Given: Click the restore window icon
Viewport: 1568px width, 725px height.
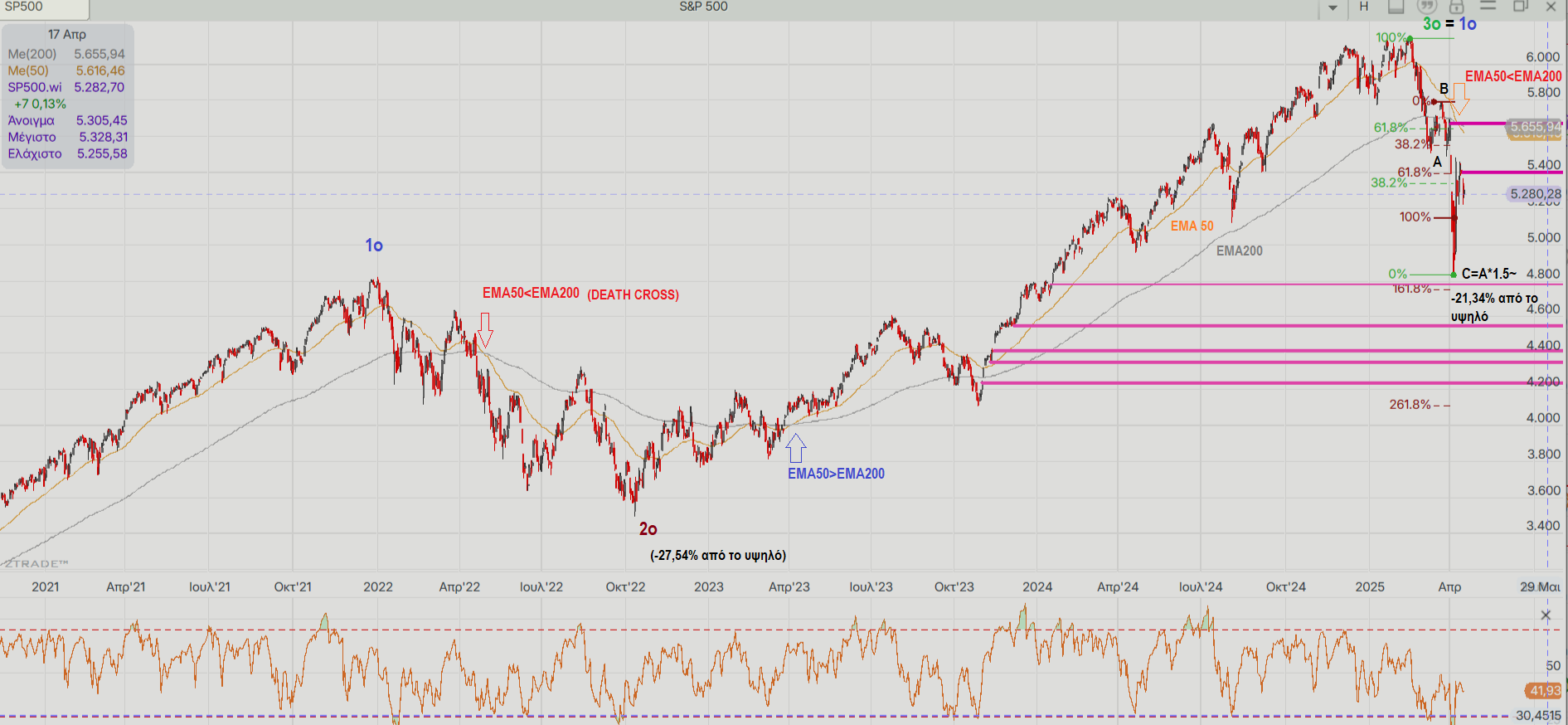Looking at the screenshot, I should click(1520, 6).
